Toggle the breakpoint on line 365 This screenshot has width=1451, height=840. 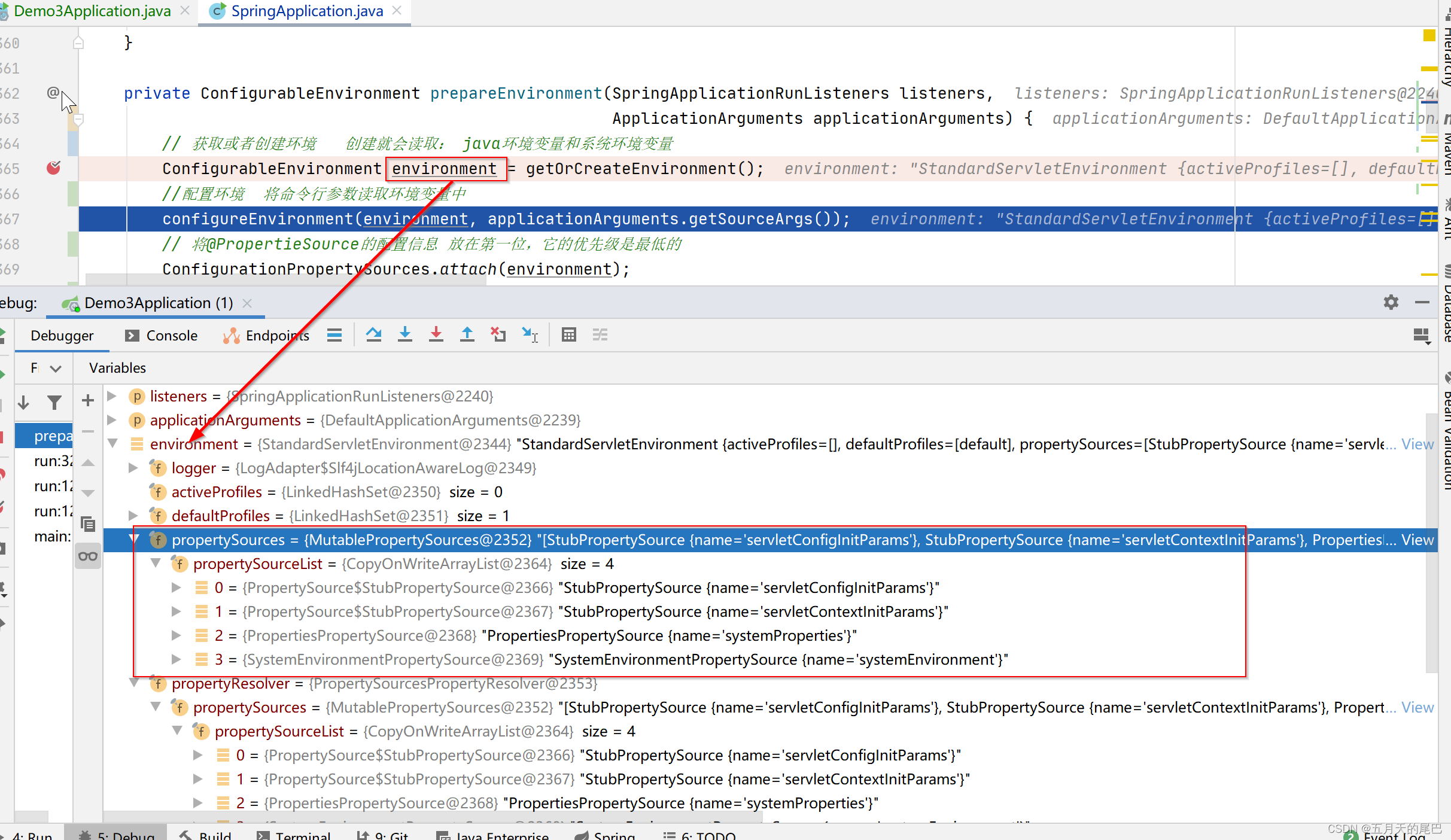point(53,168)
